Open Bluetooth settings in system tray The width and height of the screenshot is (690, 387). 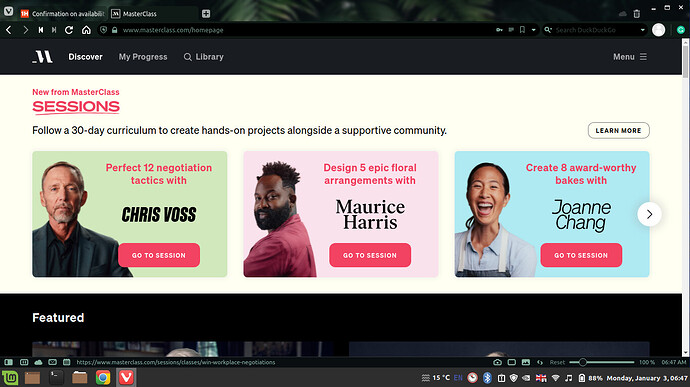tap(487, 377)
